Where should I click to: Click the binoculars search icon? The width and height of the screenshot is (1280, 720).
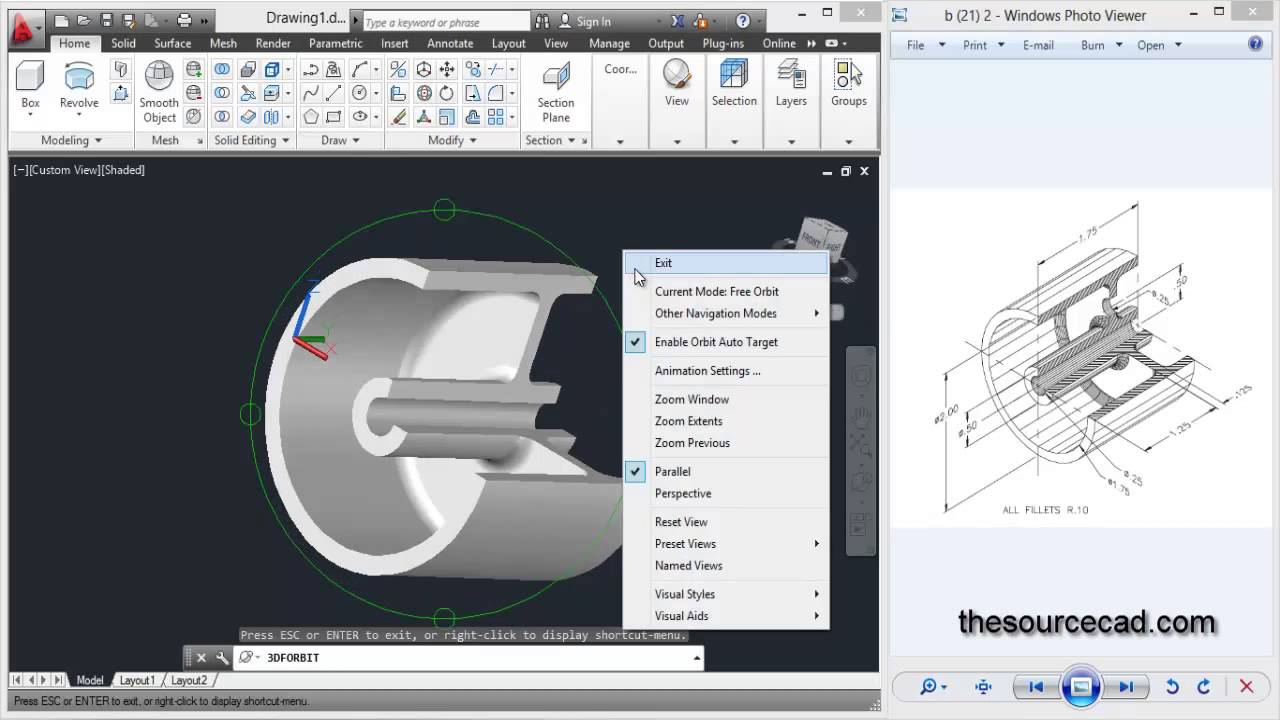click(541, 21)
